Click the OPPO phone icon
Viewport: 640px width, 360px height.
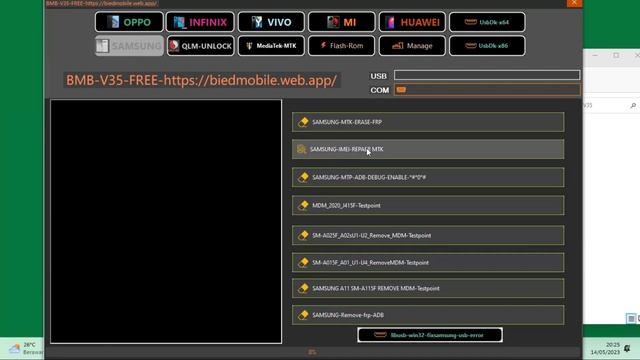click(x=114, y=22)
